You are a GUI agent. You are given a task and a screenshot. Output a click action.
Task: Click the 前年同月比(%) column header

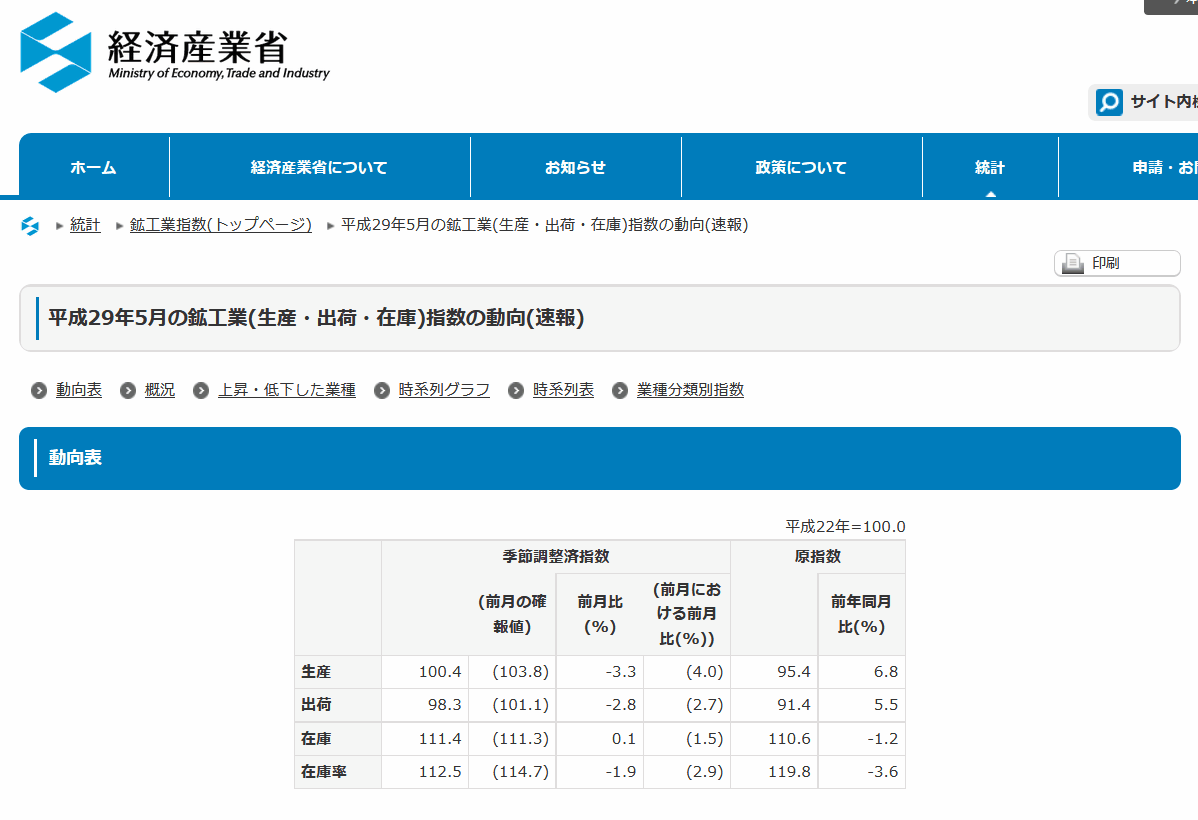861,614
